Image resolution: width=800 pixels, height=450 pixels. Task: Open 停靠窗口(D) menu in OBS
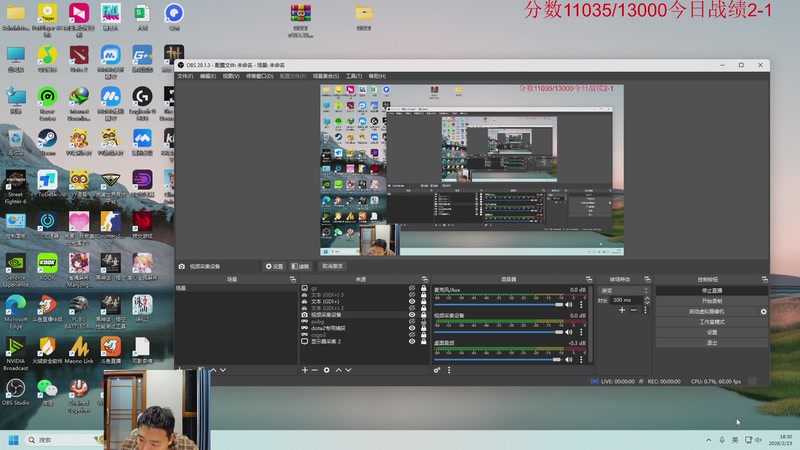260,76
